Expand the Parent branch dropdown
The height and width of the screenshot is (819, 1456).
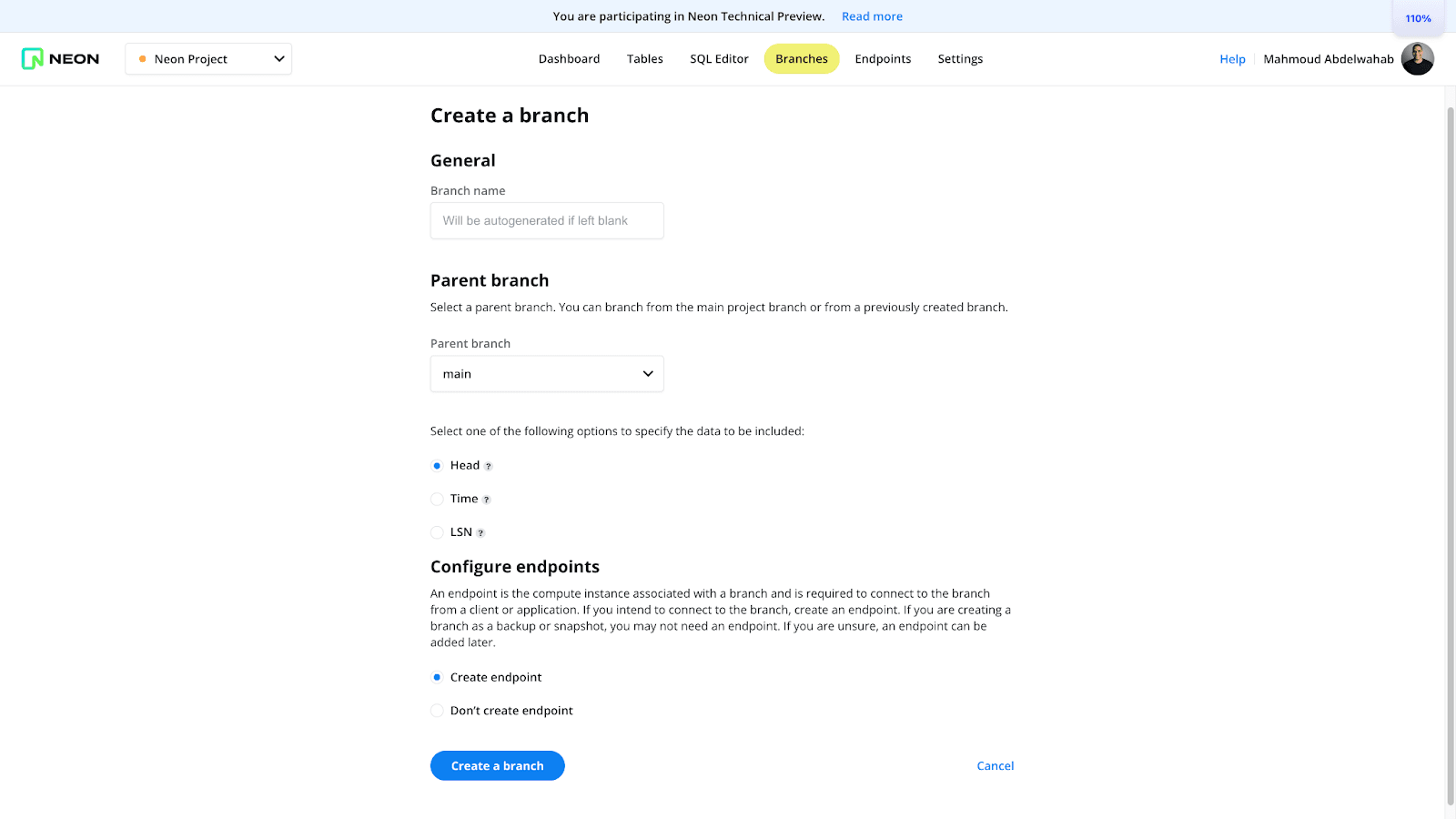coord(547,374)
